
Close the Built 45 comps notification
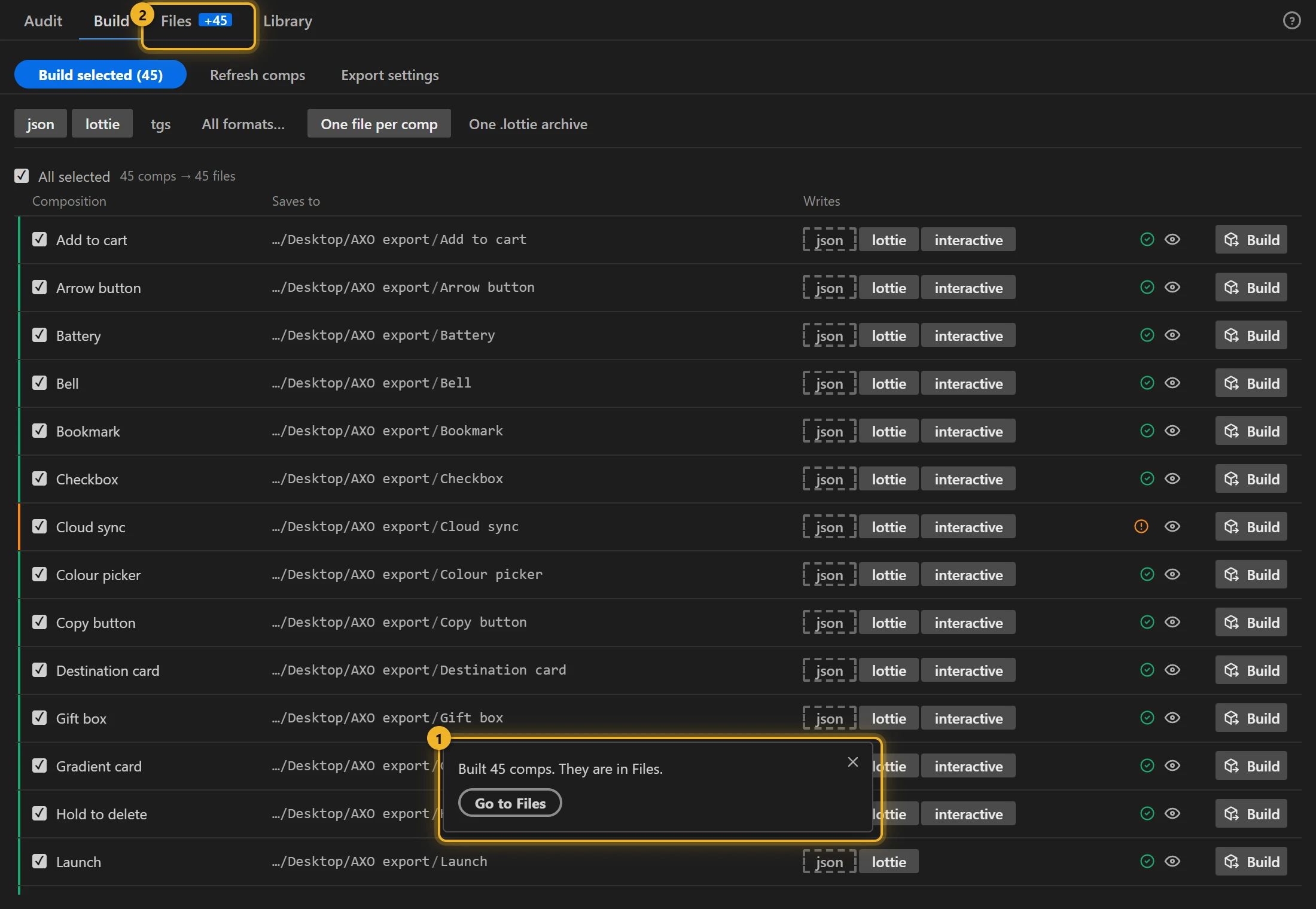853,762
